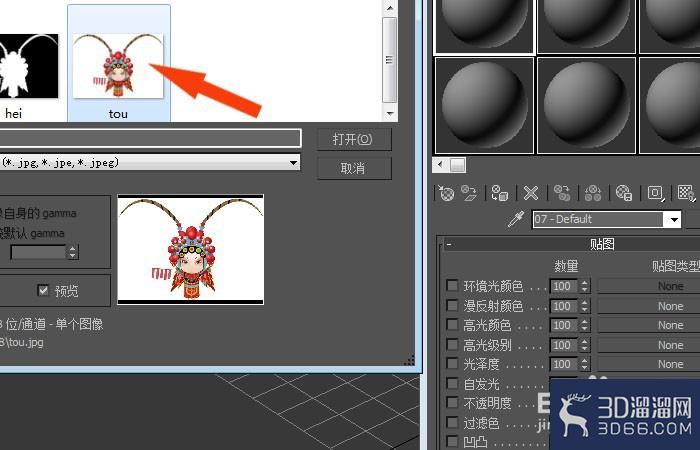700x450 pixels.
Task: Click the Put to Library icon
Action: [624, 193]
